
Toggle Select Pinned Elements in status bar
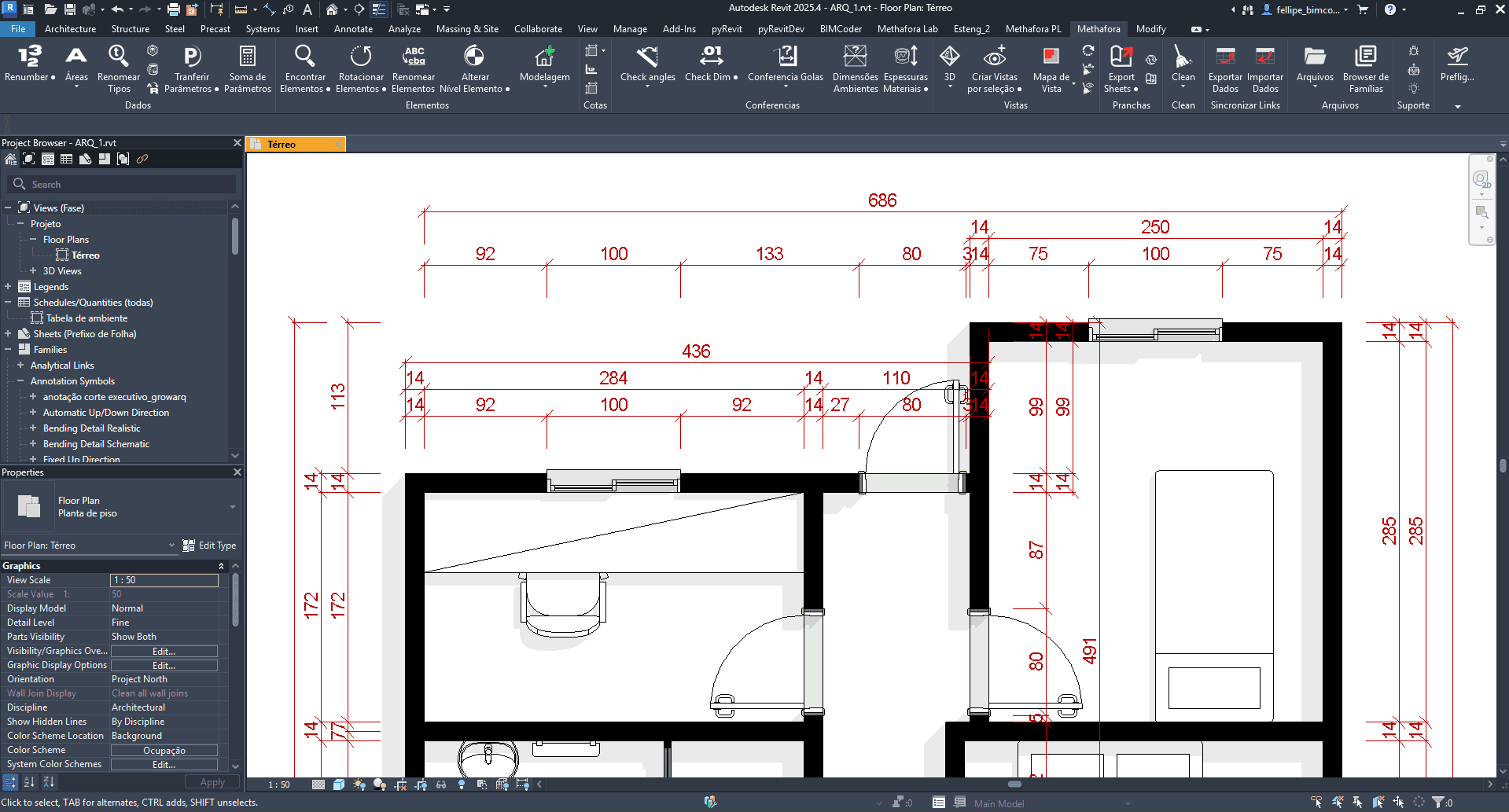[1358, 803]
